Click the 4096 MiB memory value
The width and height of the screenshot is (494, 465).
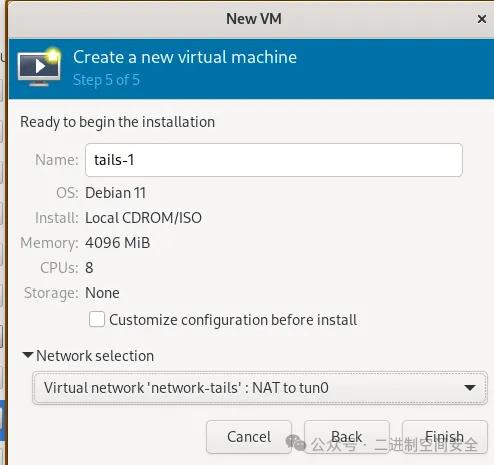tap(117, 243)
